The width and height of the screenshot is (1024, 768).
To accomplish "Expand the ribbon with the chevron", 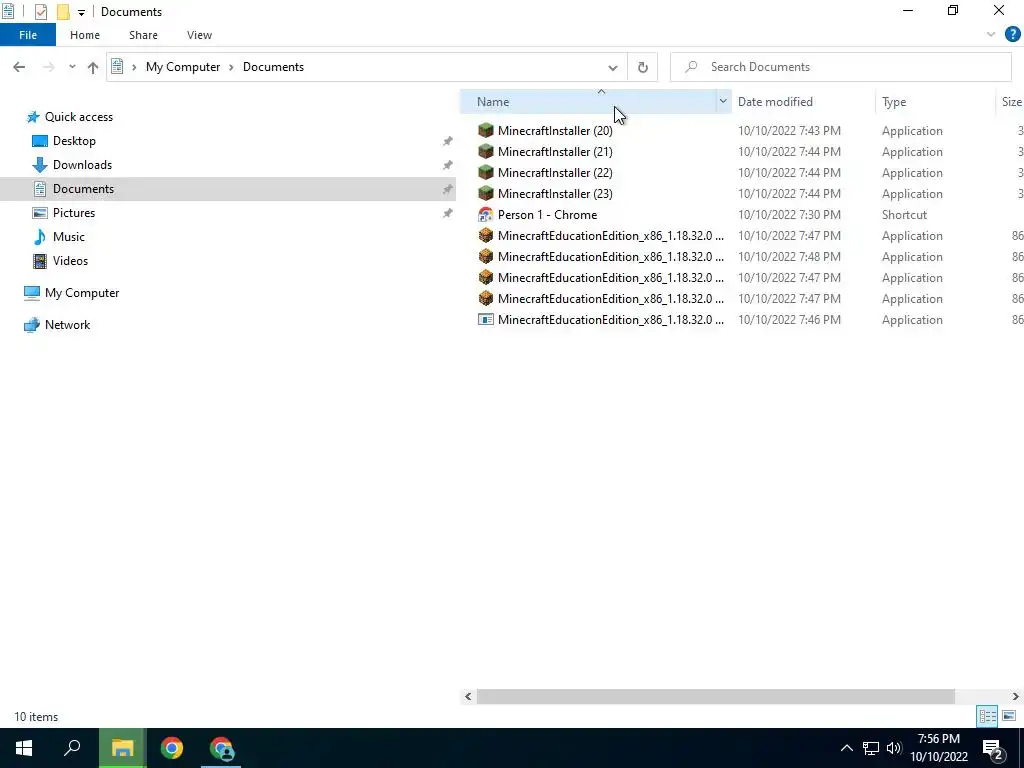I will [x=991, y=35].
